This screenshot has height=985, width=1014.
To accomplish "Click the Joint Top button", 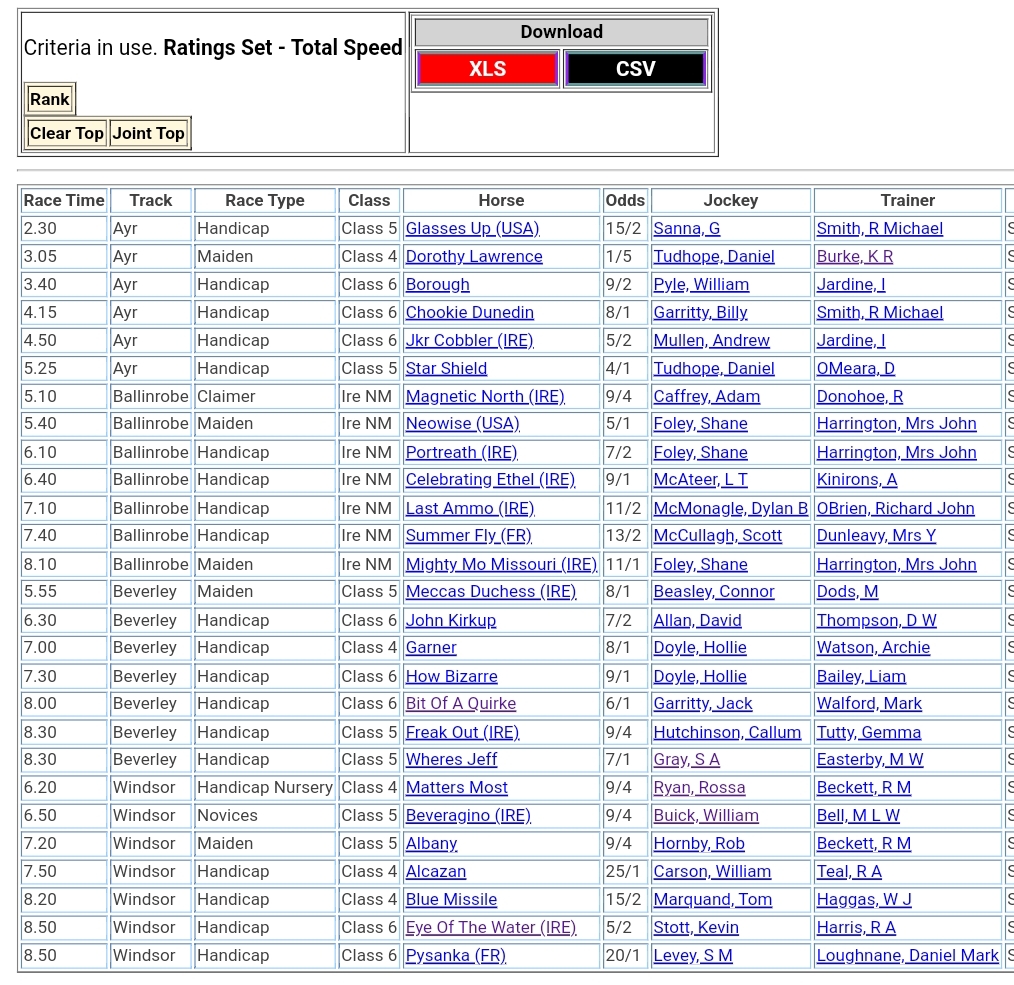I will (x=148, y=133).
